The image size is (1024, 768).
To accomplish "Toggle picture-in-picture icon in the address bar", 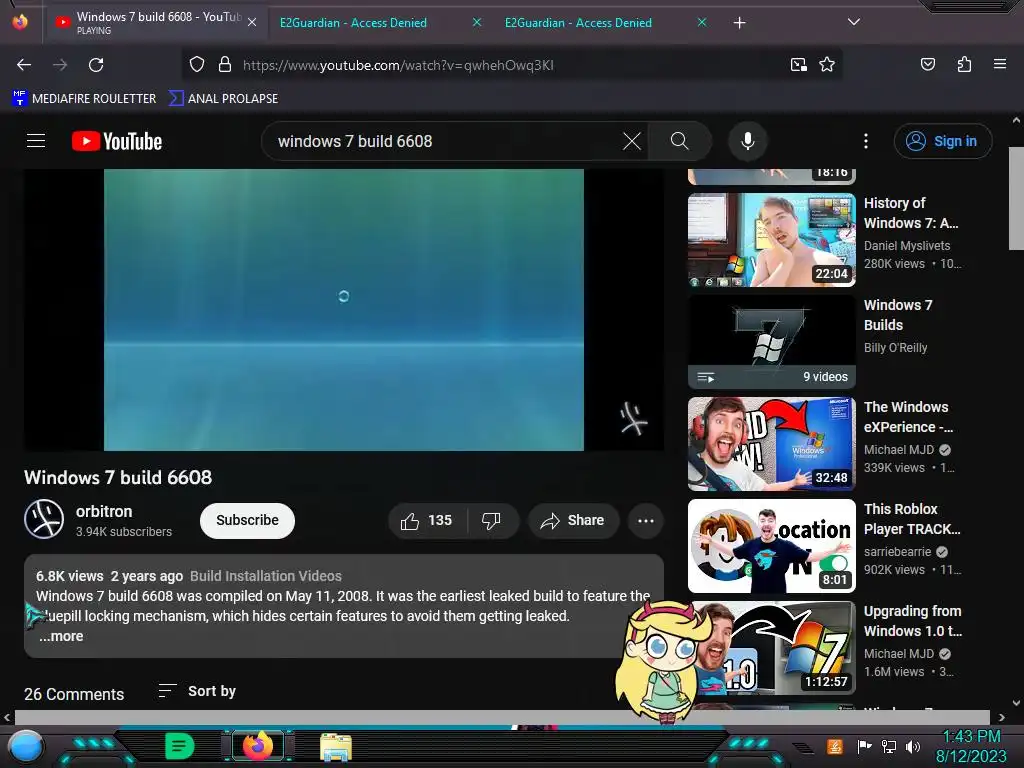I will click(798, 65).
